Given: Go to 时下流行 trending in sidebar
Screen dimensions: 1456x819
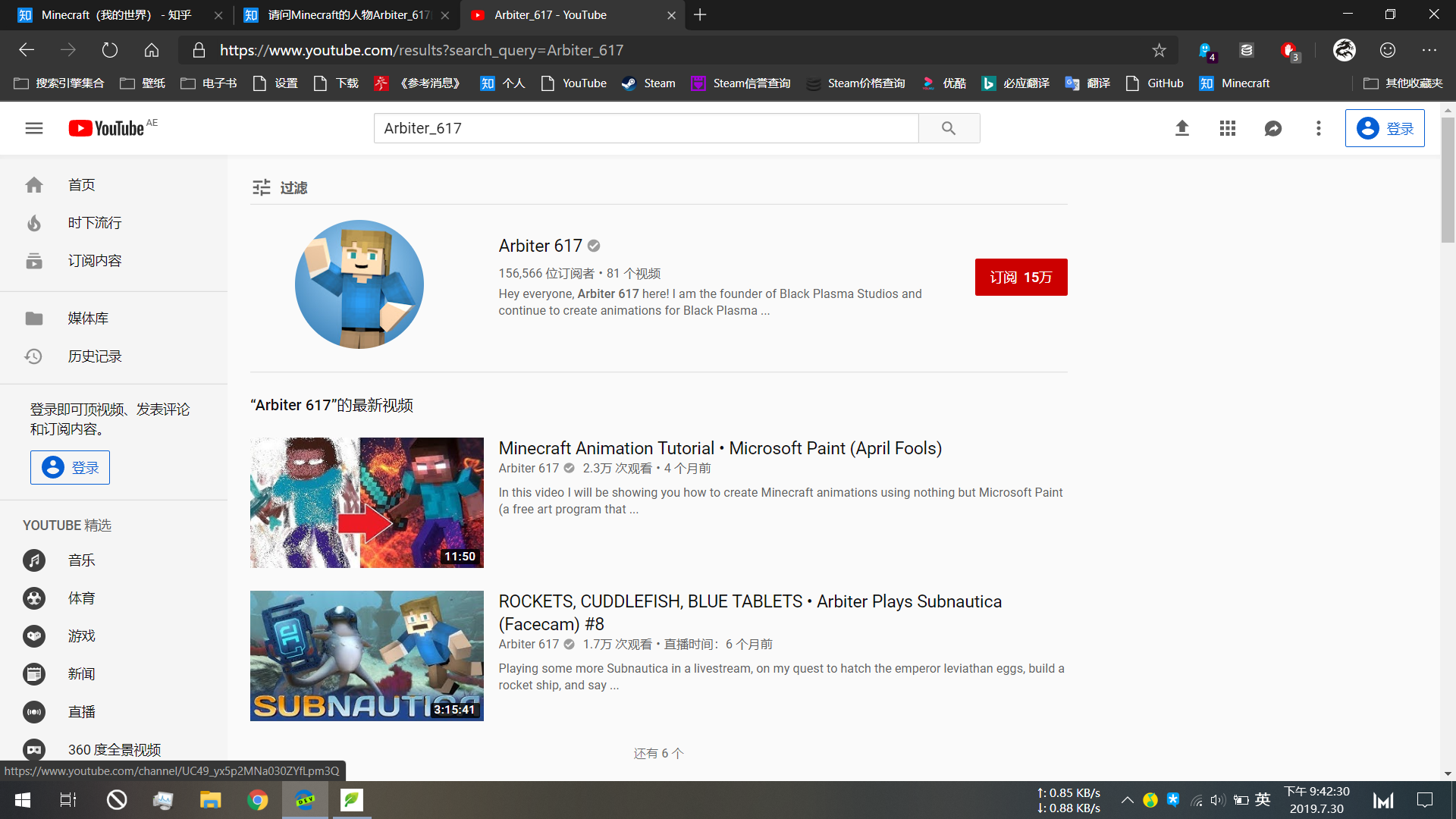Looking at the screenshot, I should tap(94, 223).
